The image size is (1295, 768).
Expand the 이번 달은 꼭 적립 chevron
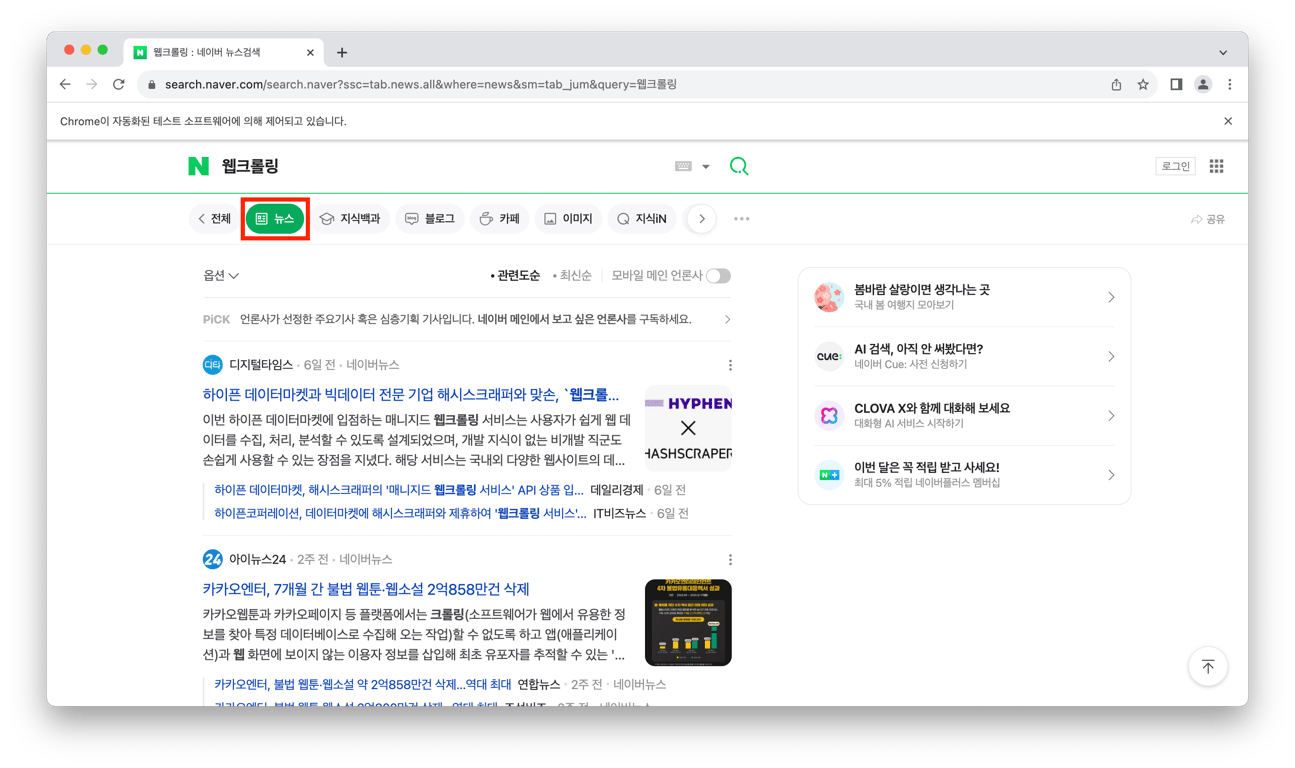(1111, 475)
